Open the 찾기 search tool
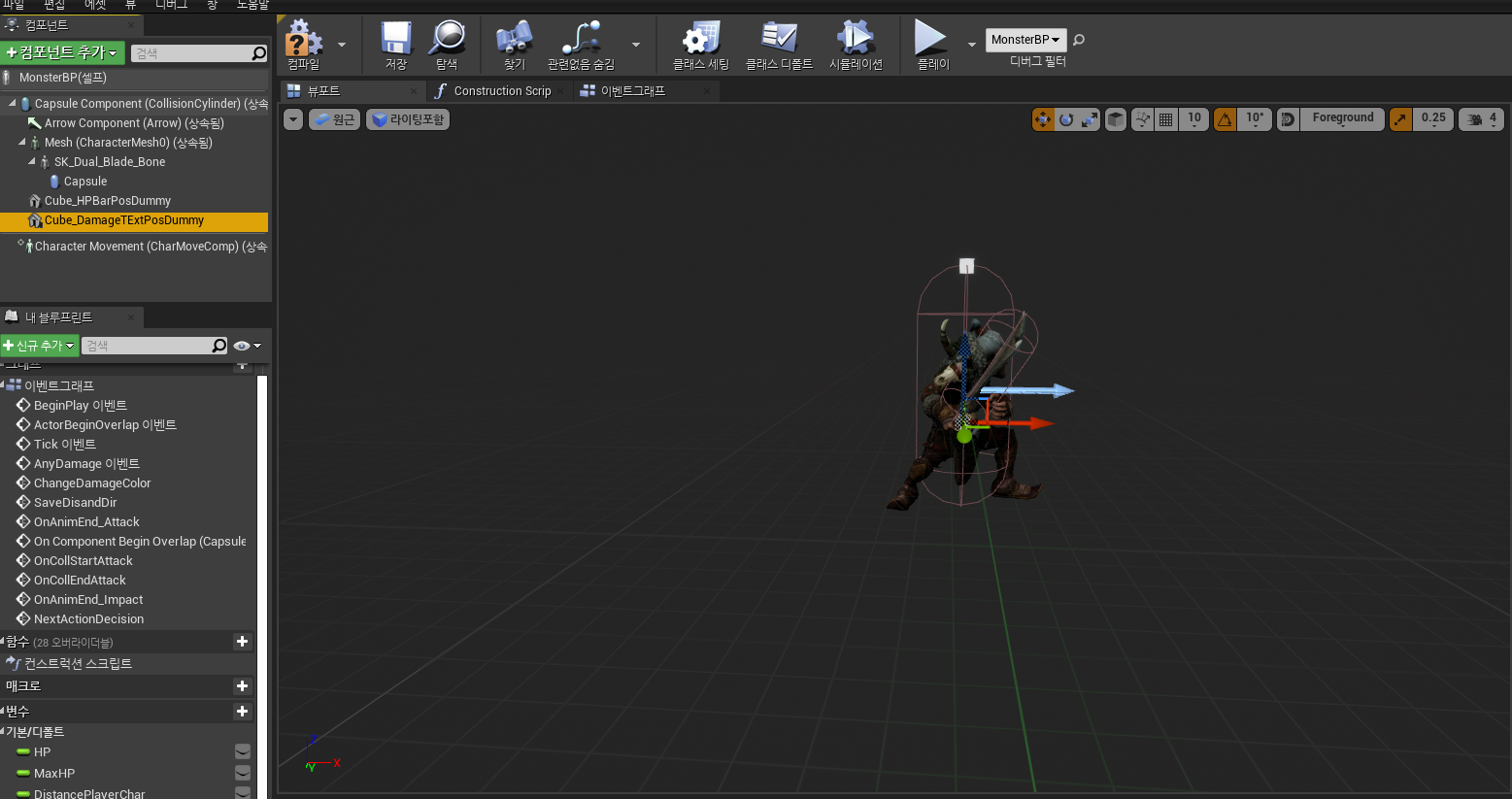Viewport: 1512px width, 799px height. (514, 45)
